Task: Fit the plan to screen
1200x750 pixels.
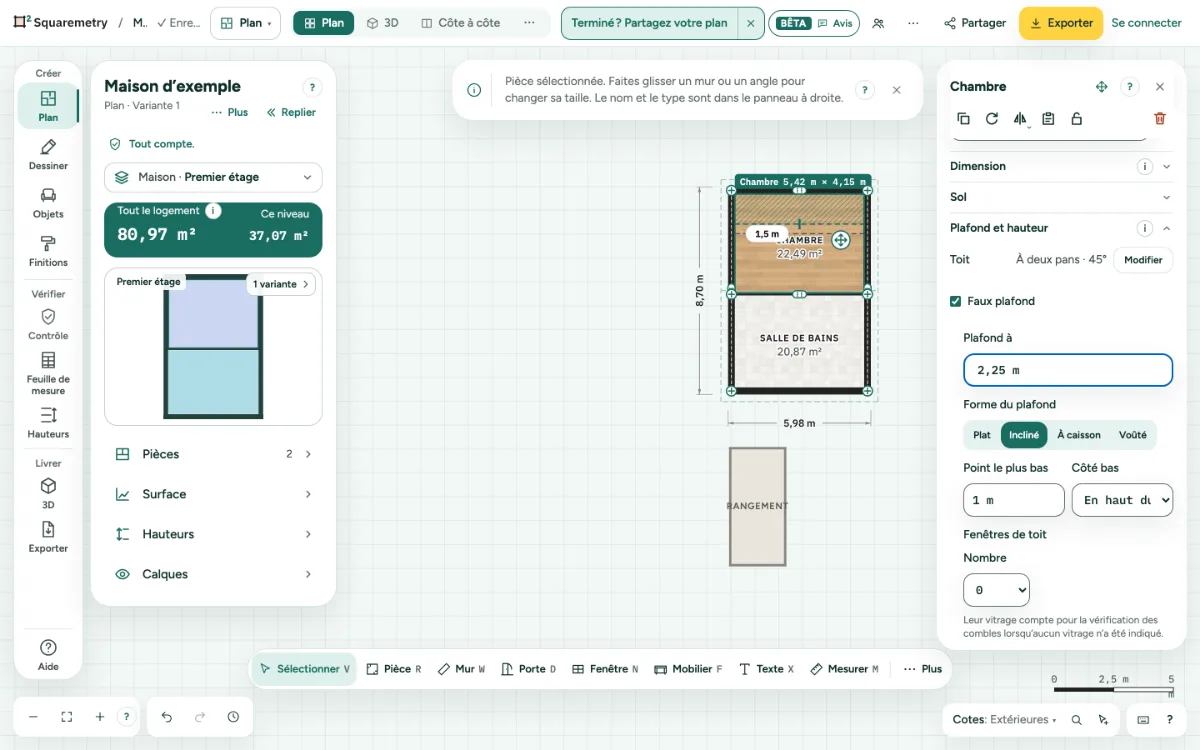Action: point(67,717)
